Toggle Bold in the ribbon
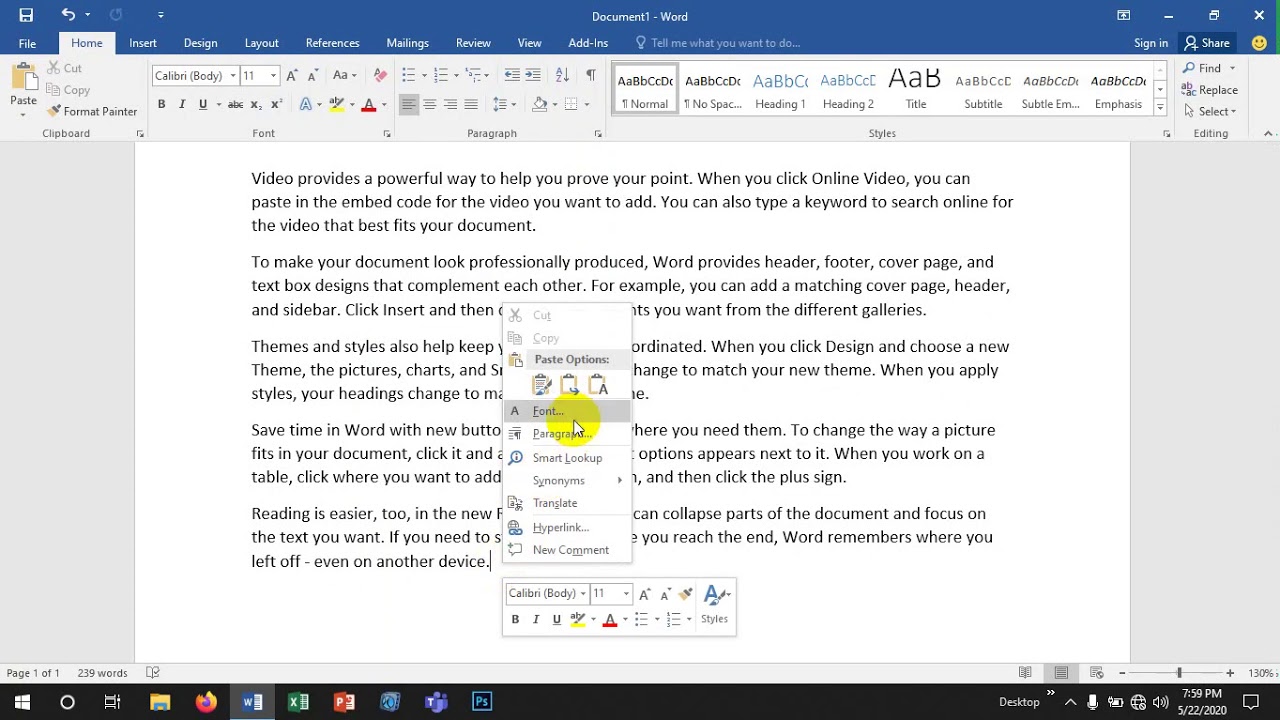The image size is (1280, 720). [x=161, y=104]
